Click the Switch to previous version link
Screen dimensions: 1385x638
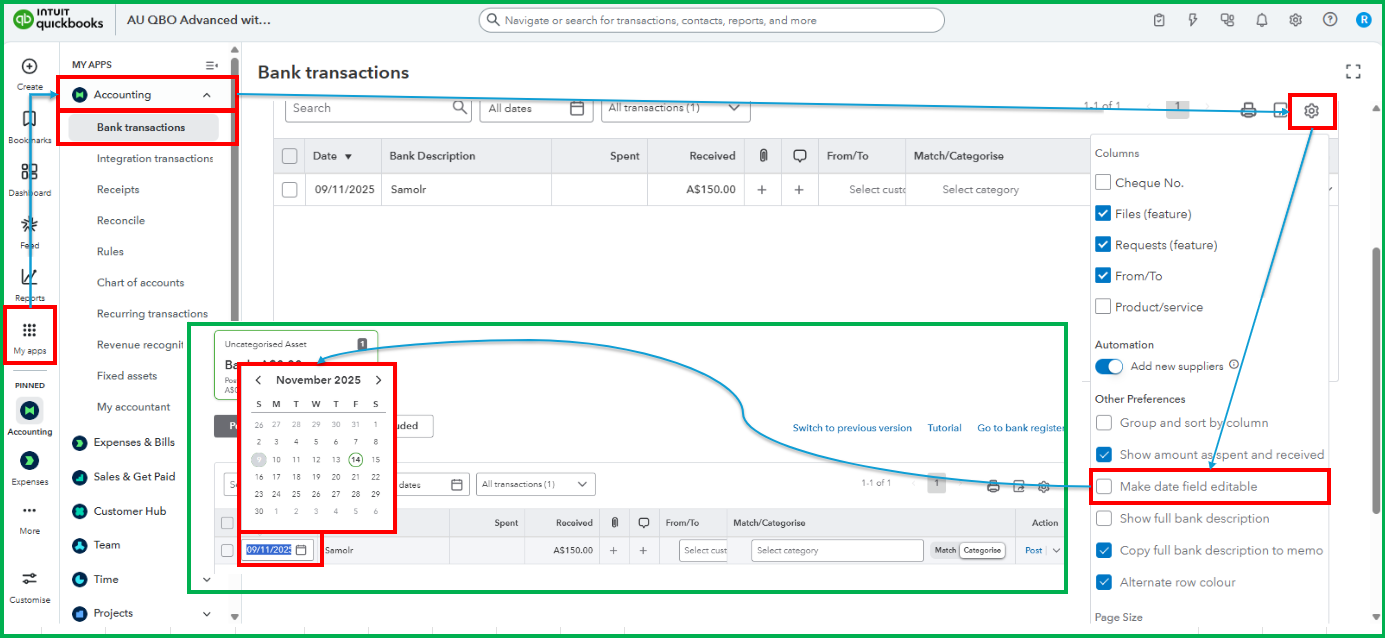[852, 428]
